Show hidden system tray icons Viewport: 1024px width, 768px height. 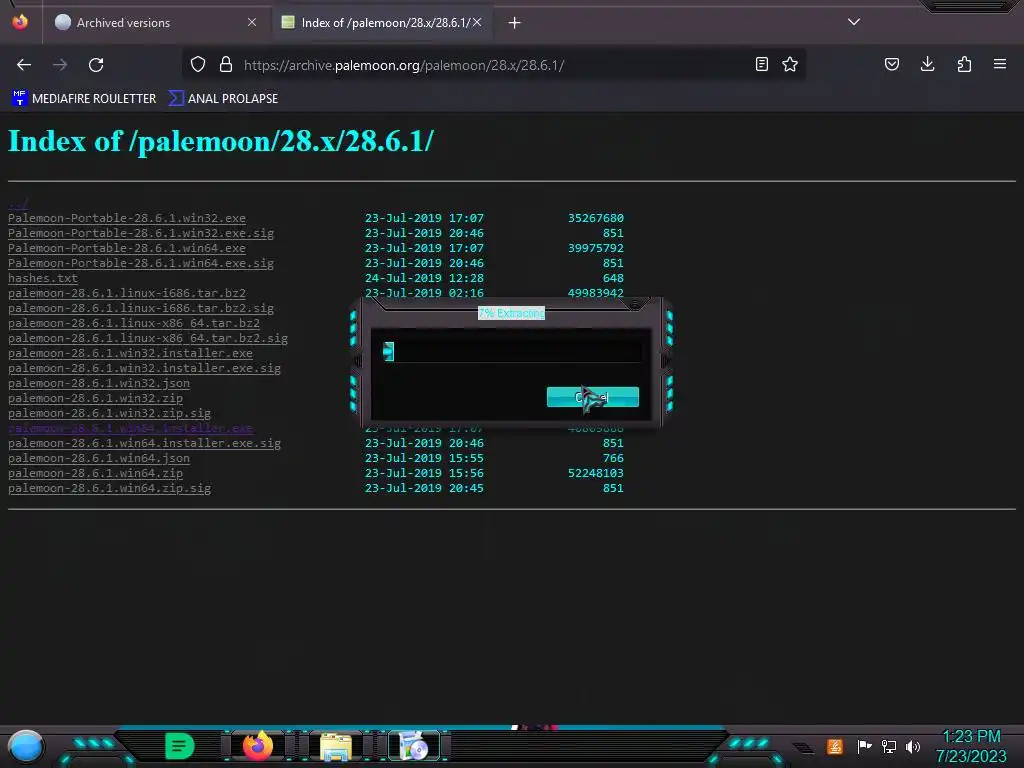click(x=804, y=748)
